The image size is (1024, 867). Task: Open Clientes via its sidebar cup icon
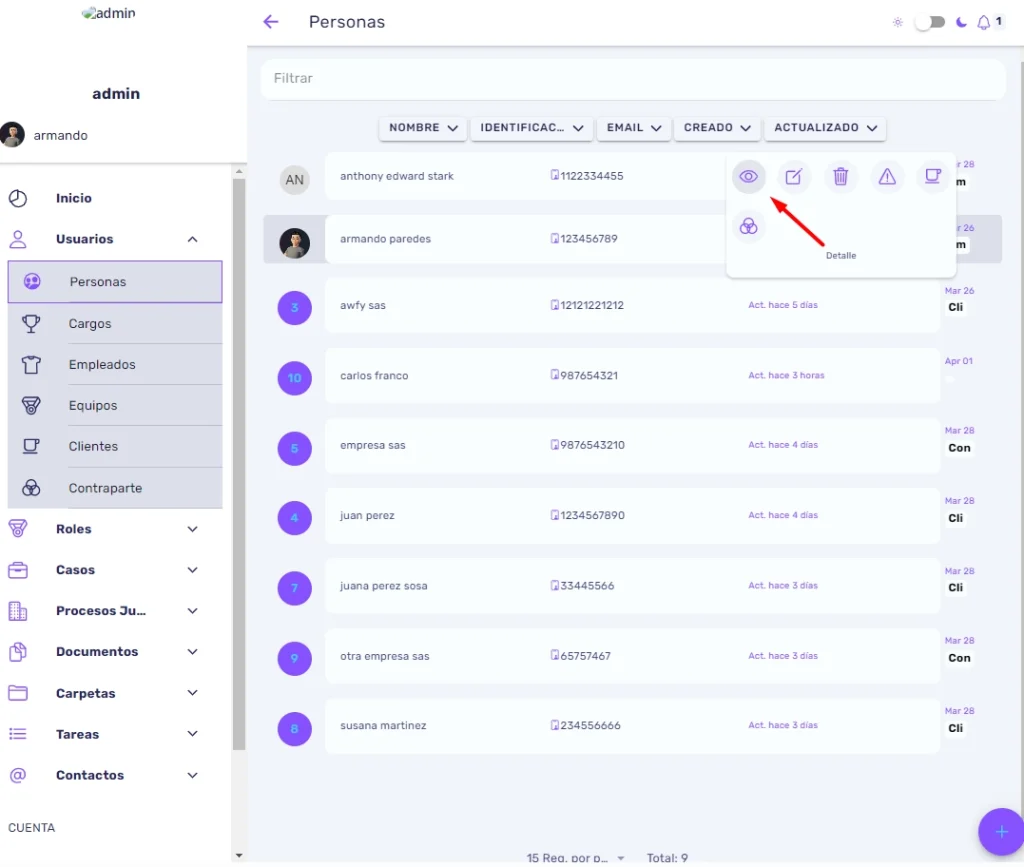(x=31, y=447)
